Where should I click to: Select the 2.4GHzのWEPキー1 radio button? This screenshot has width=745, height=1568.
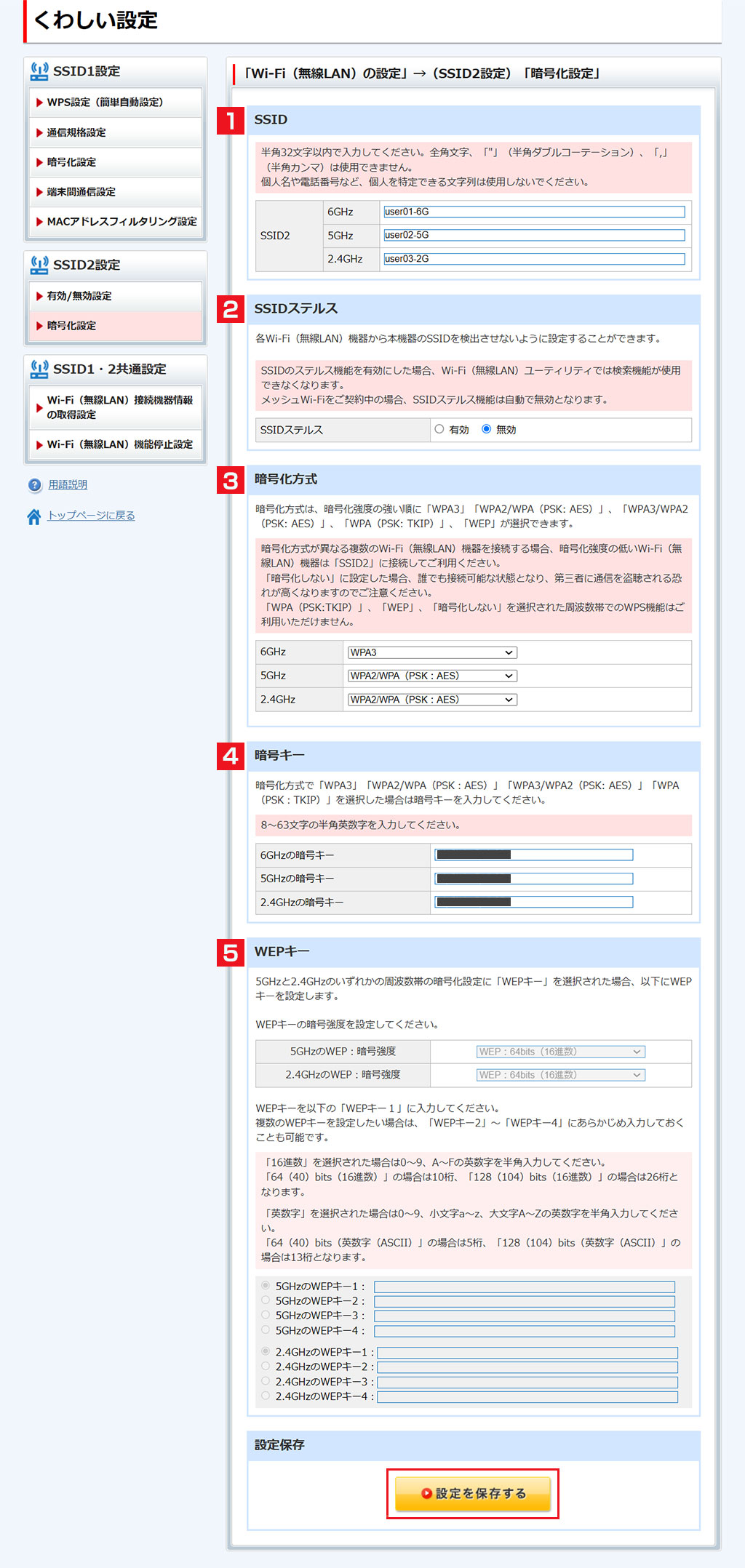pyautogui.click(x=266, y=1351)
